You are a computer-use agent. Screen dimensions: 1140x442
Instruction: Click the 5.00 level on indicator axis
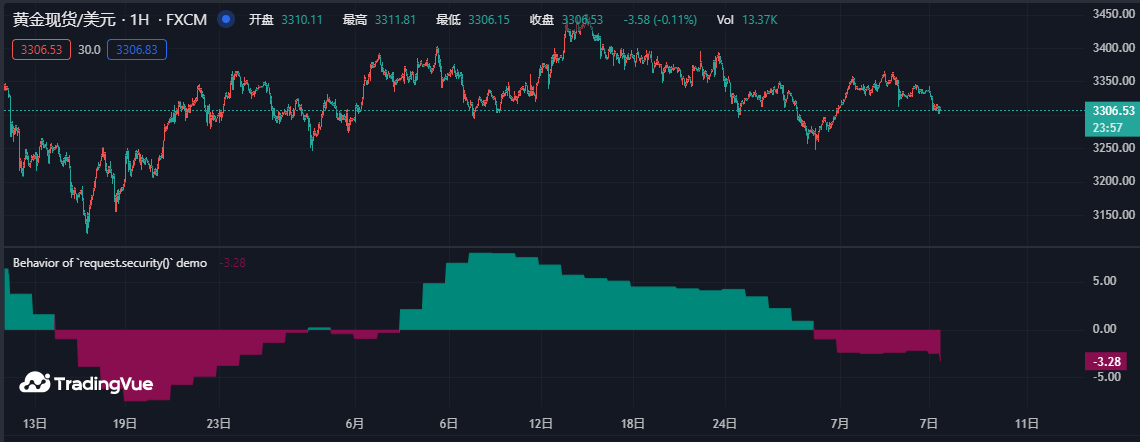click(1103, 281)
